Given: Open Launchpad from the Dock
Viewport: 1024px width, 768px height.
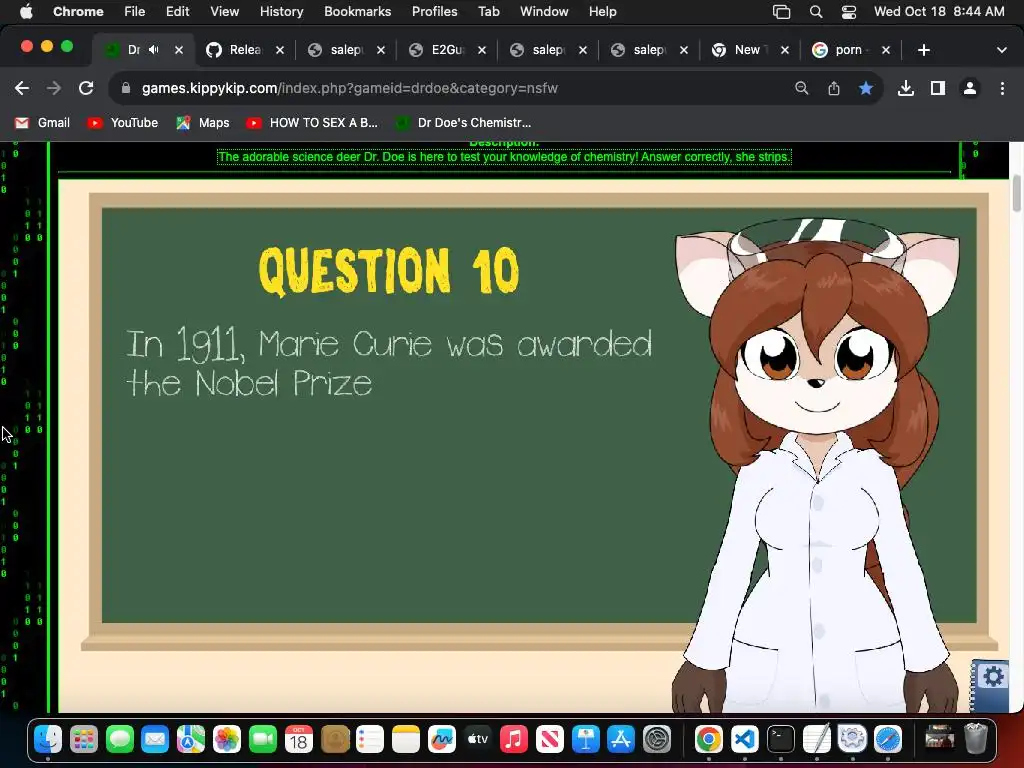Looking at the screenshot, I should click(84, 739).
